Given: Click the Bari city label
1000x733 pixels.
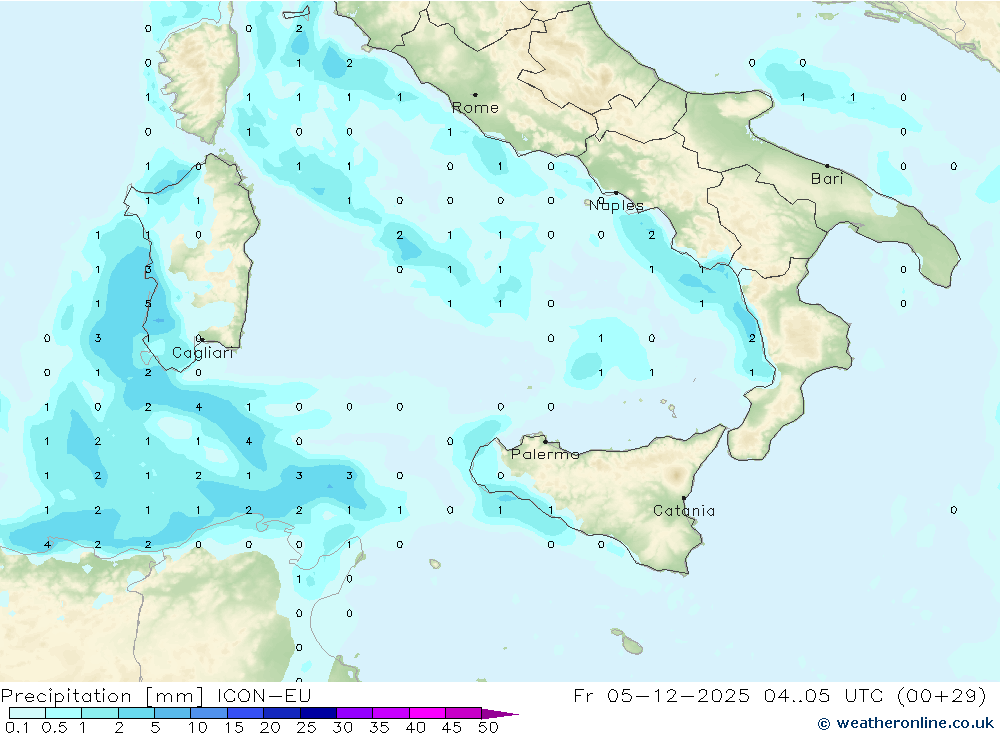Looking at the screenshot, I should [827, 179].
